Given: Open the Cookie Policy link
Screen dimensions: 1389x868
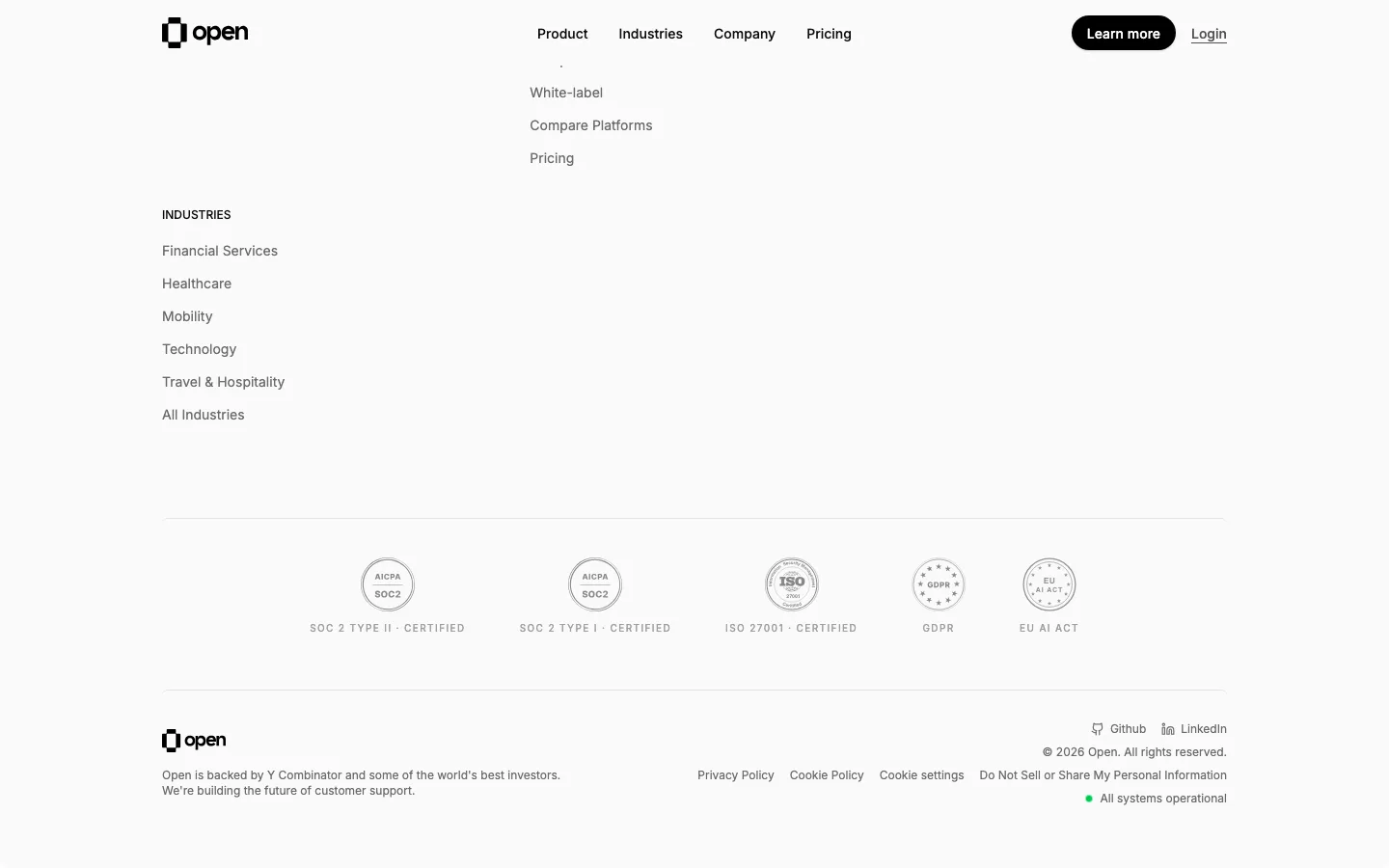Looking at the screenshot, I should (x=827, y=775).
